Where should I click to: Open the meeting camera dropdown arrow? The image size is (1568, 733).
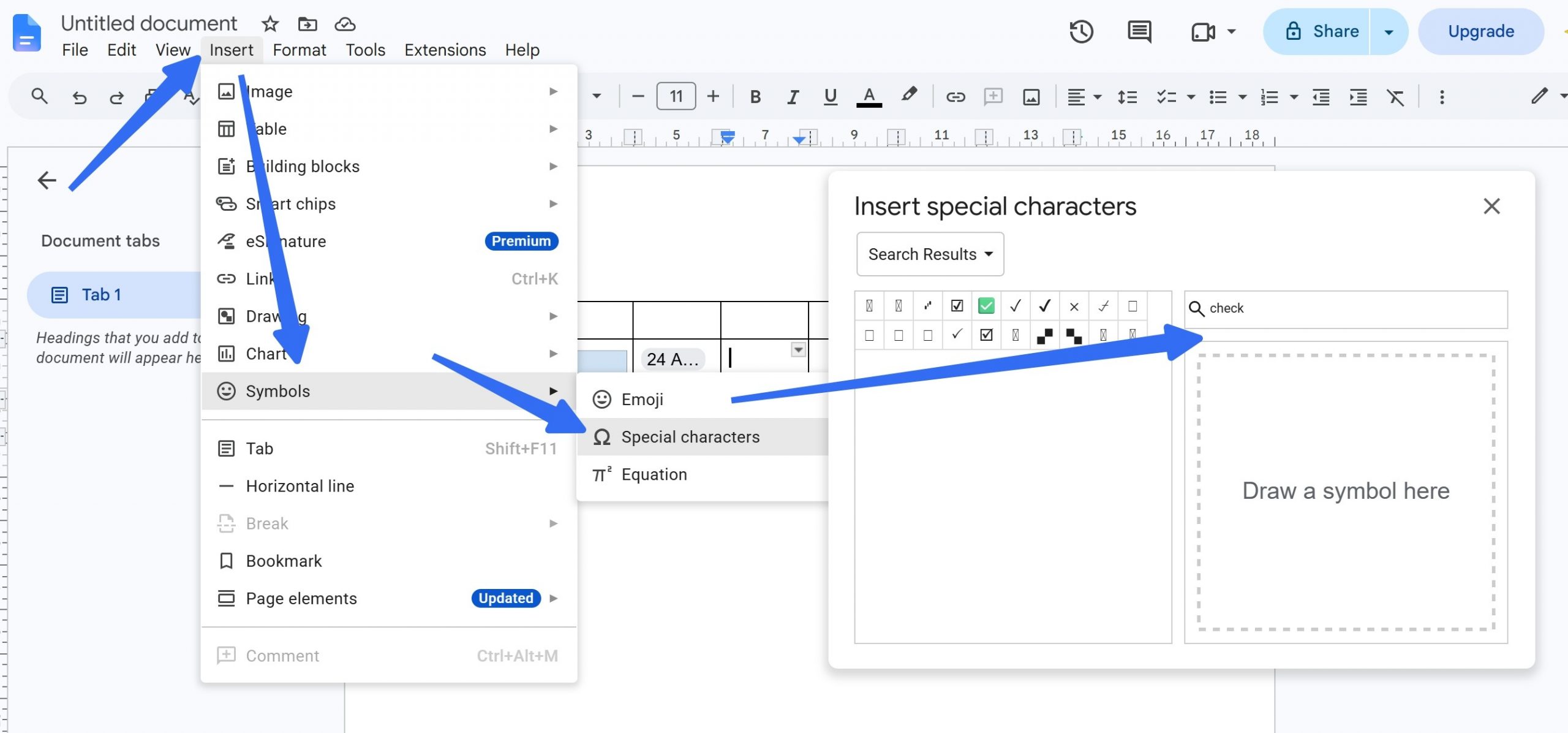1232,32
